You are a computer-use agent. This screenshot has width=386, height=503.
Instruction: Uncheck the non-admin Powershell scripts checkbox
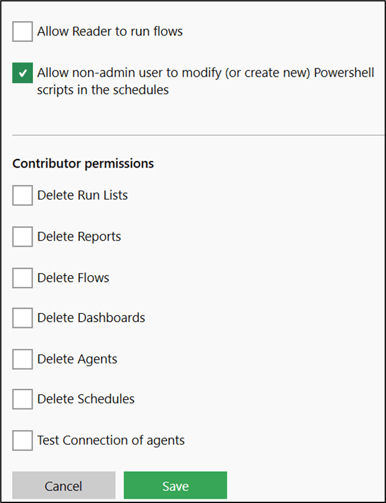(22, 73)
